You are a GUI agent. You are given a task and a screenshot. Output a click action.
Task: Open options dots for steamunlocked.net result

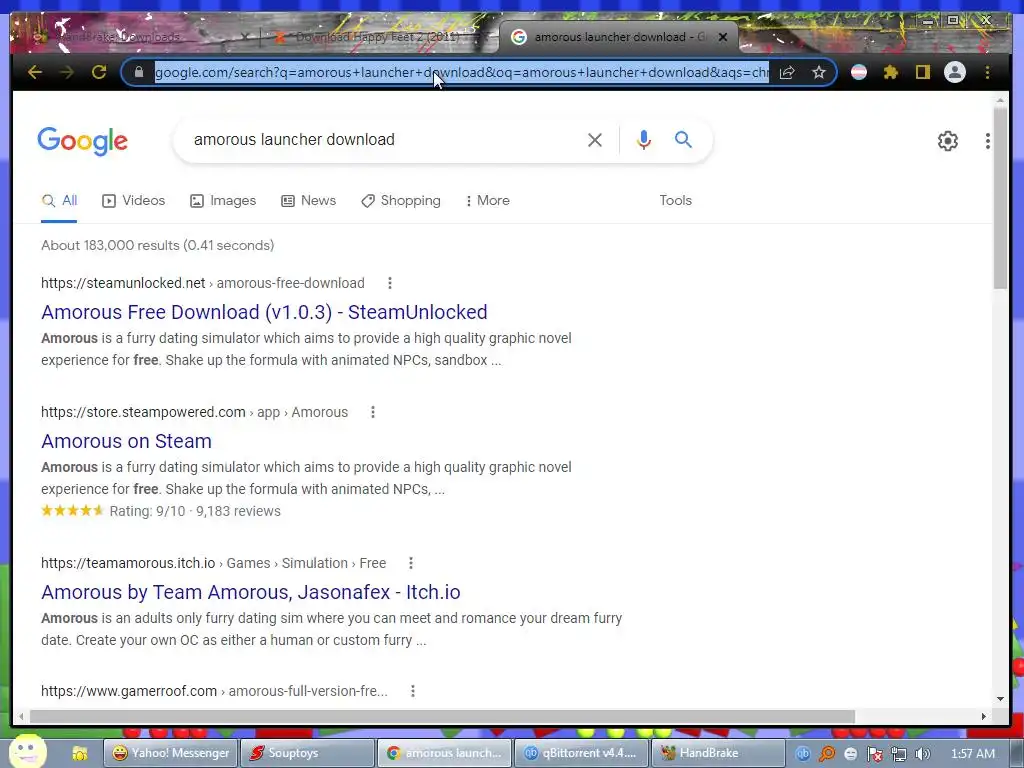(x=390, y=283)
